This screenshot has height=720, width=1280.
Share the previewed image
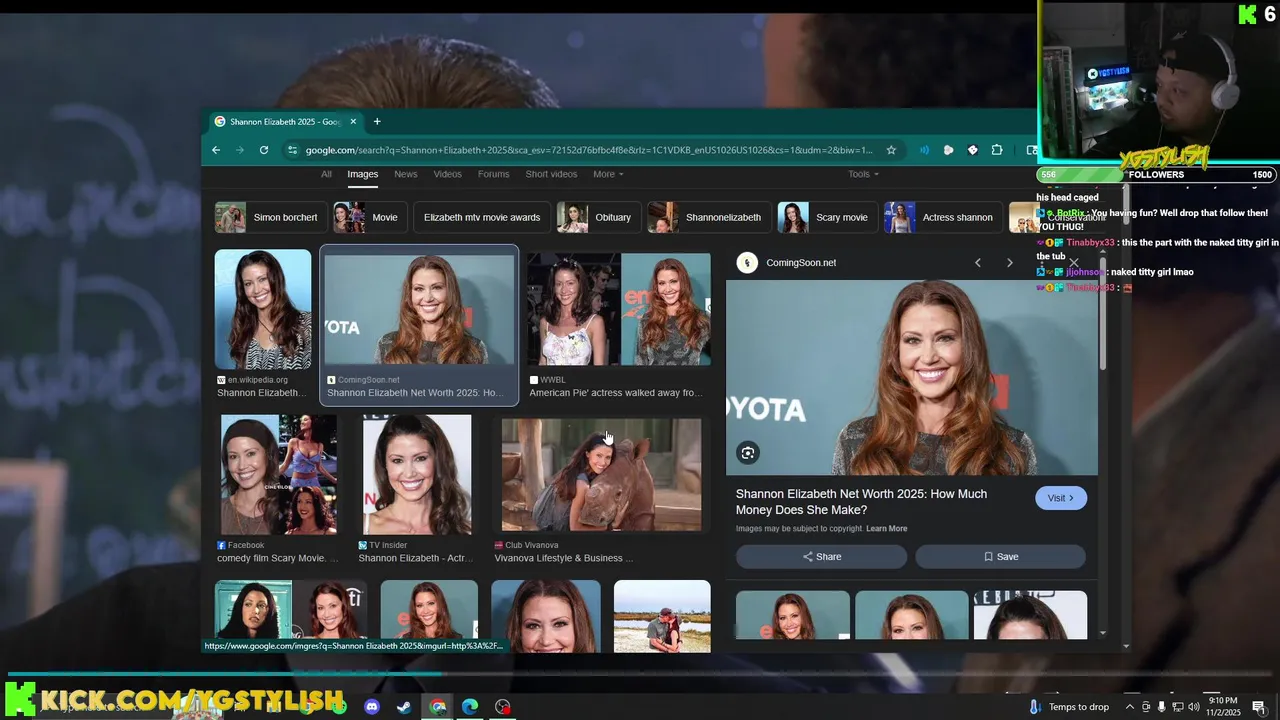tap(821, 557)
